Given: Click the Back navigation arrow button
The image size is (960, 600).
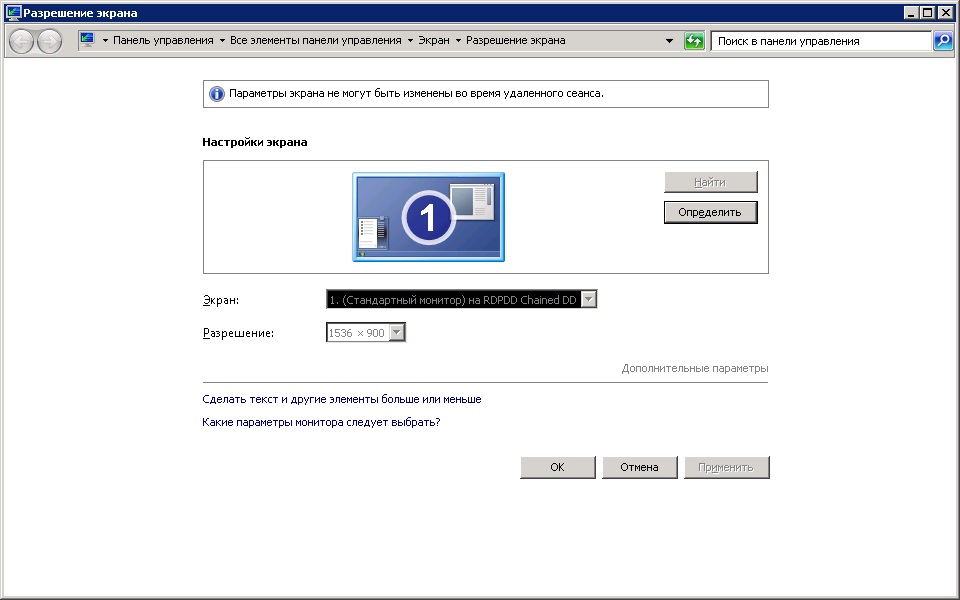Looking at the screenshot, I should (22, 41).
